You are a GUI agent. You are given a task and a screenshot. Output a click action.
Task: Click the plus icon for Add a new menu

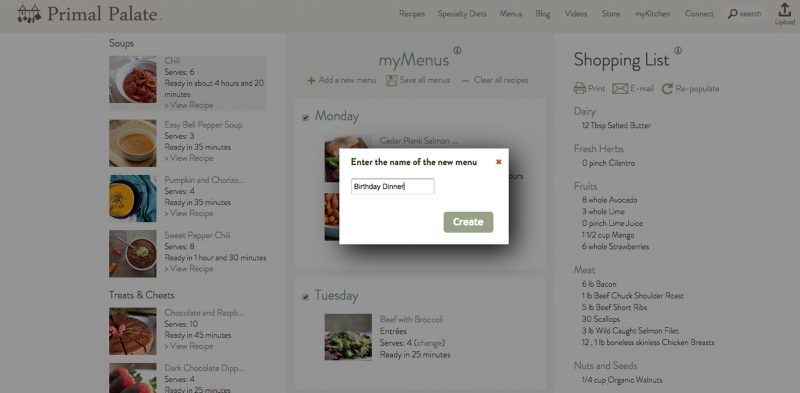coord(311,81)
